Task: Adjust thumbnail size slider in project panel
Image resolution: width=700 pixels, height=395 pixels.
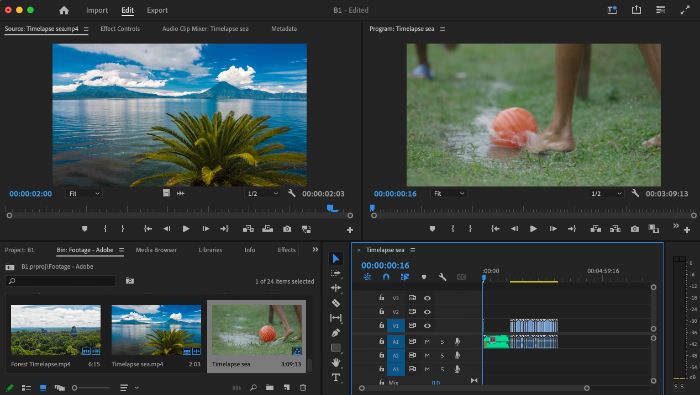Action: click(x=91, y=388)
